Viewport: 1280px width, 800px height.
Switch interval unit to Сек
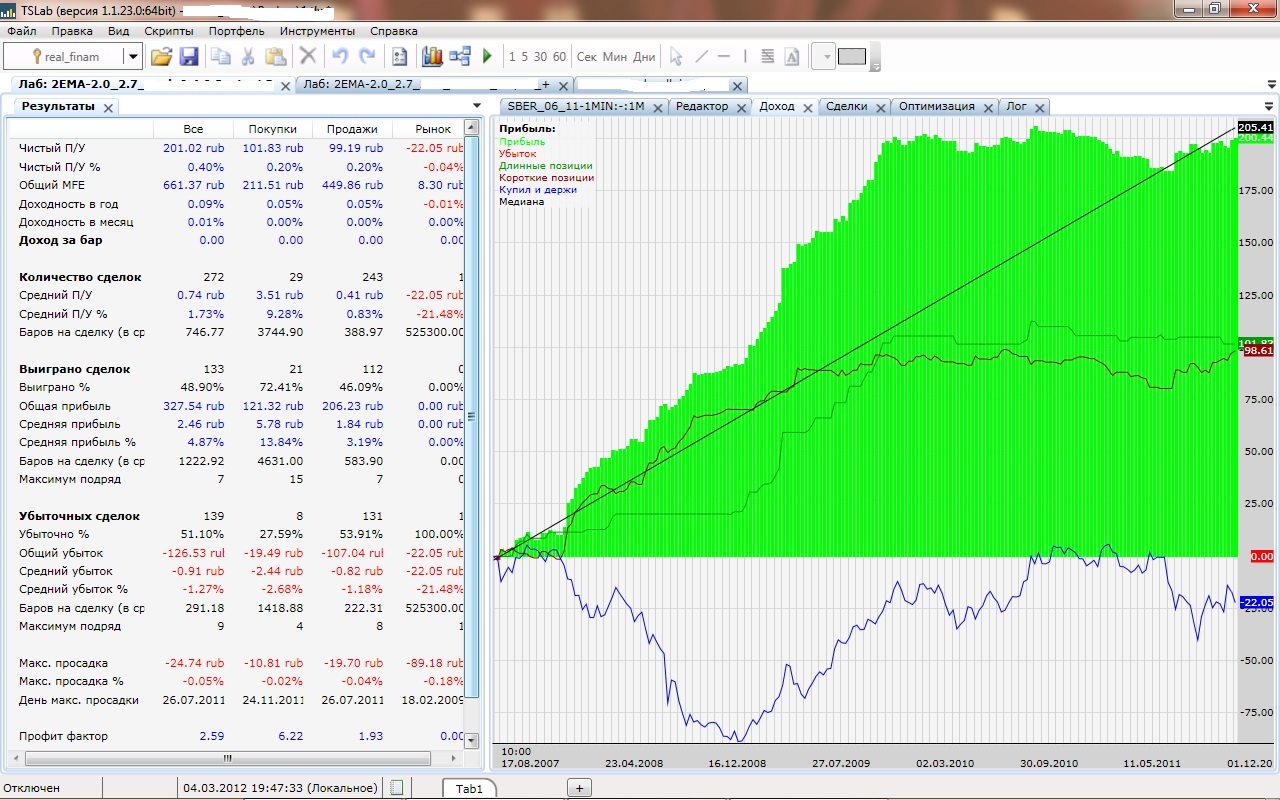coord(587,57)
